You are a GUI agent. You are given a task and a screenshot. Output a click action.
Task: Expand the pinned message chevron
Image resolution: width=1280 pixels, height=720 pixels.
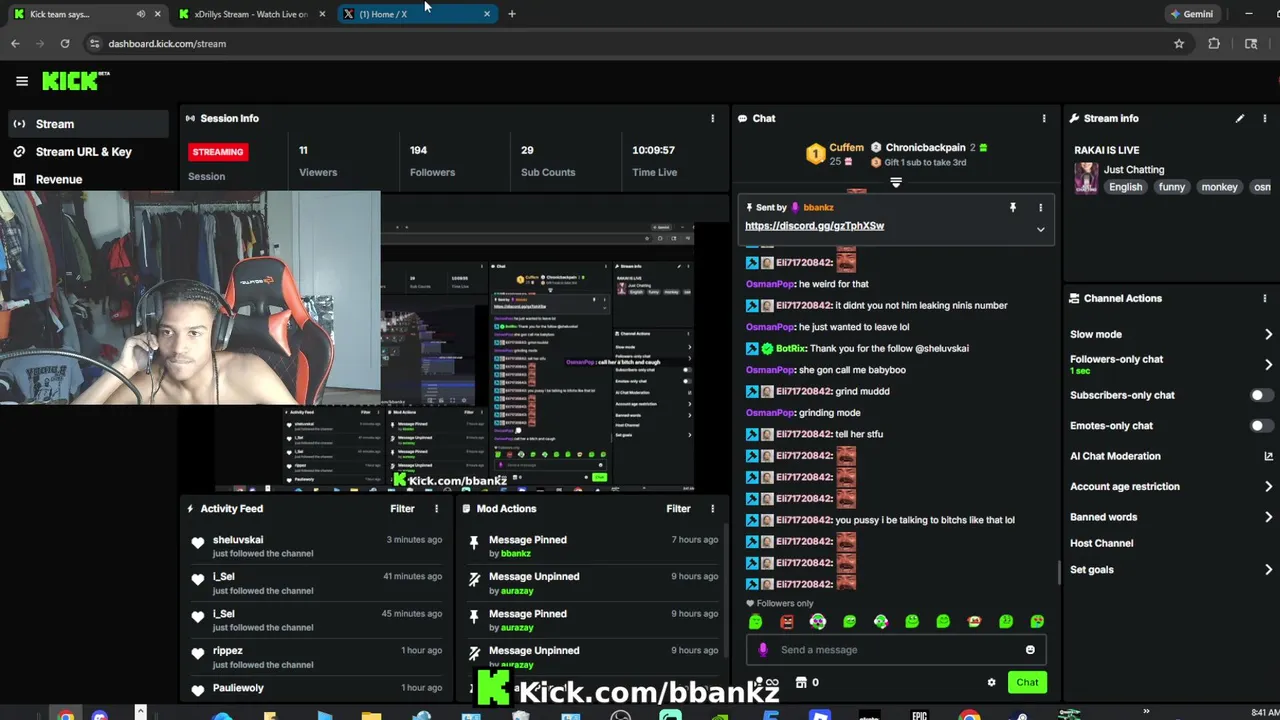pos(1040,229)
